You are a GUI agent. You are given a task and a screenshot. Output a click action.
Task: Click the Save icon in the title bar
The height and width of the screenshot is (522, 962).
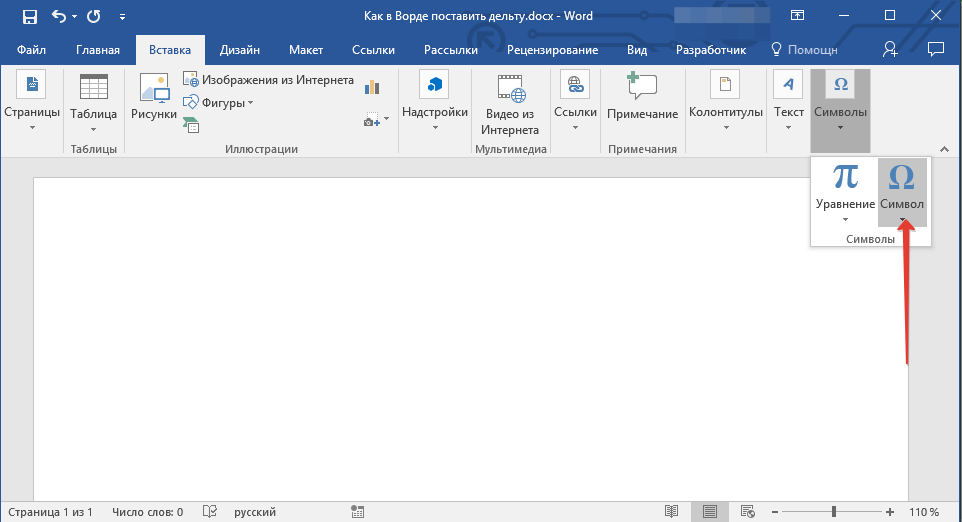click(30, 16)
